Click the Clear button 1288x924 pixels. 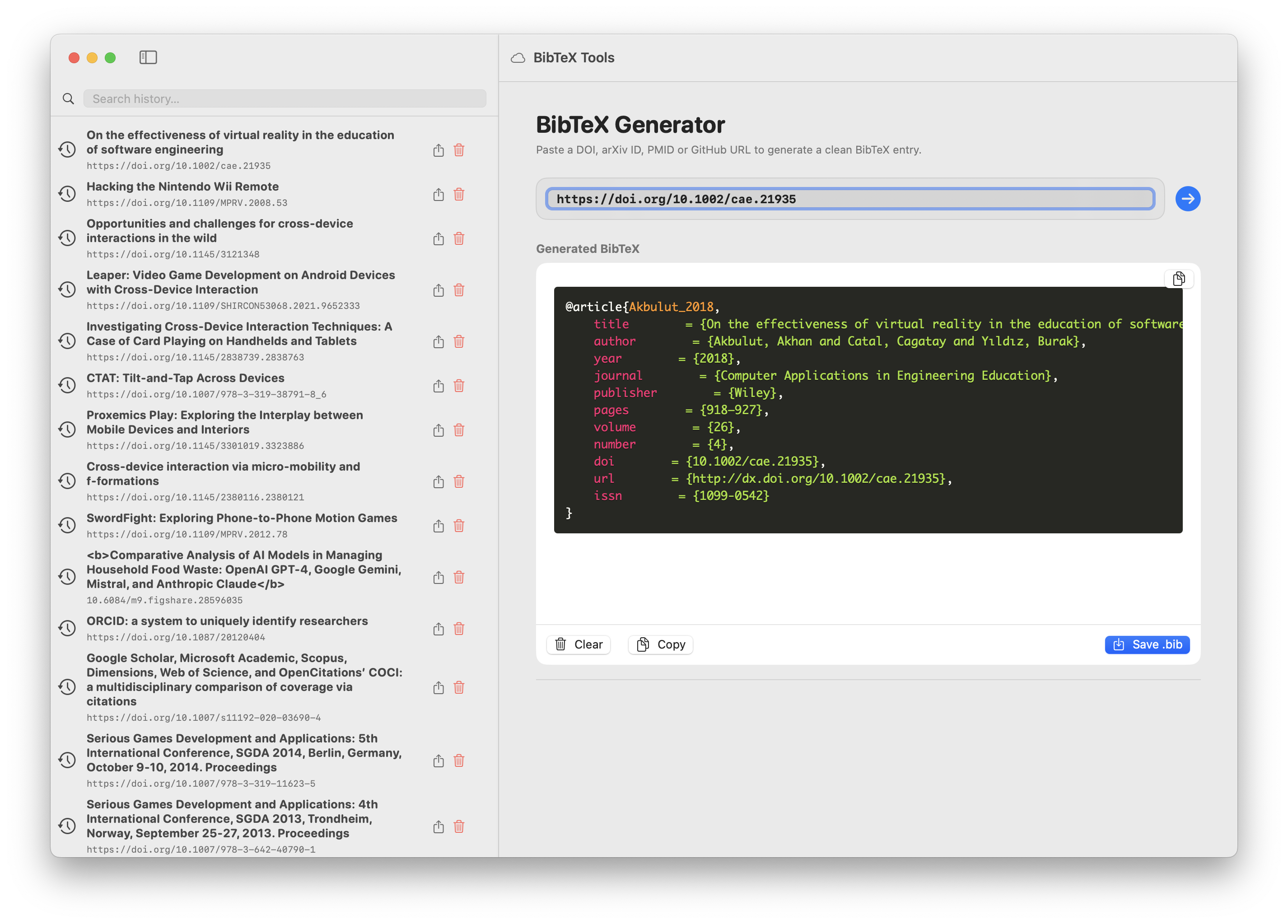(578, 644)
